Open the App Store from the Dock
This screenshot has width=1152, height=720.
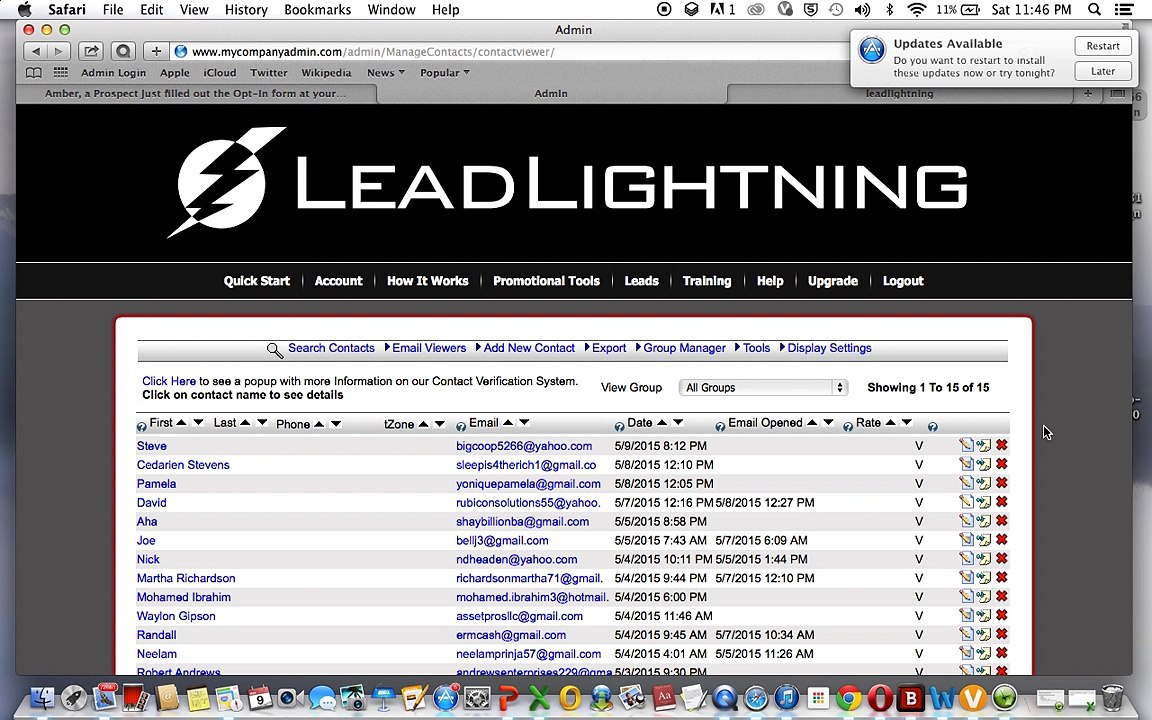[446, 696]
